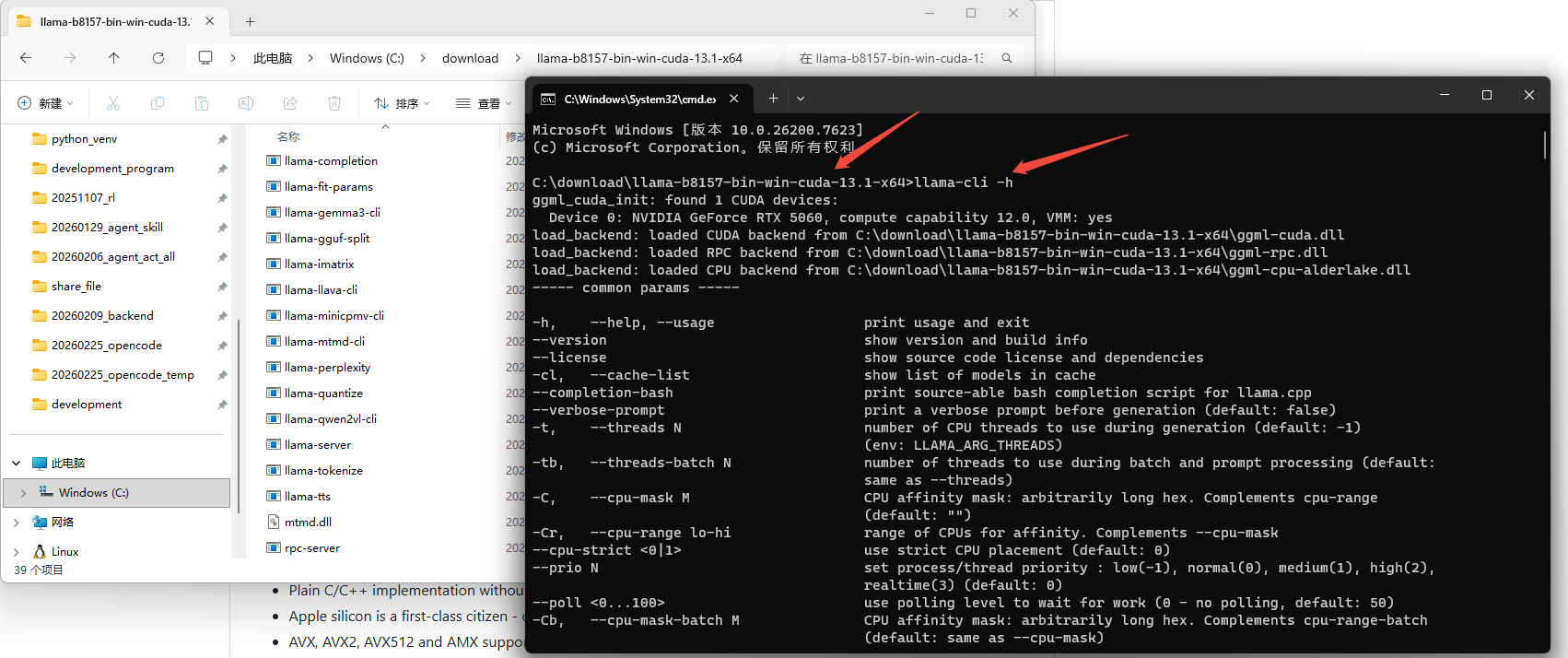Click the Rename icon in Explorer toolbar

[x=246, y=103]
